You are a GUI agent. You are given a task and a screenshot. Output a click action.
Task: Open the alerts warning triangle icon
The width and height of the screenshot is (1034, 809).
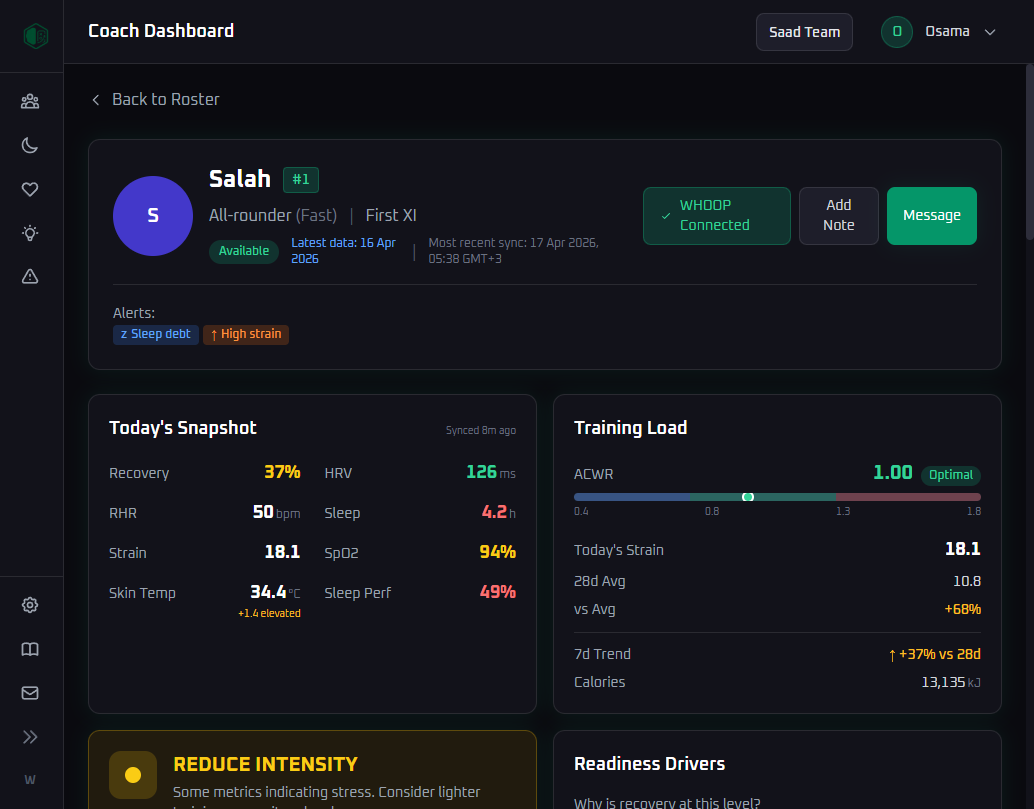[x=30, y=277]
